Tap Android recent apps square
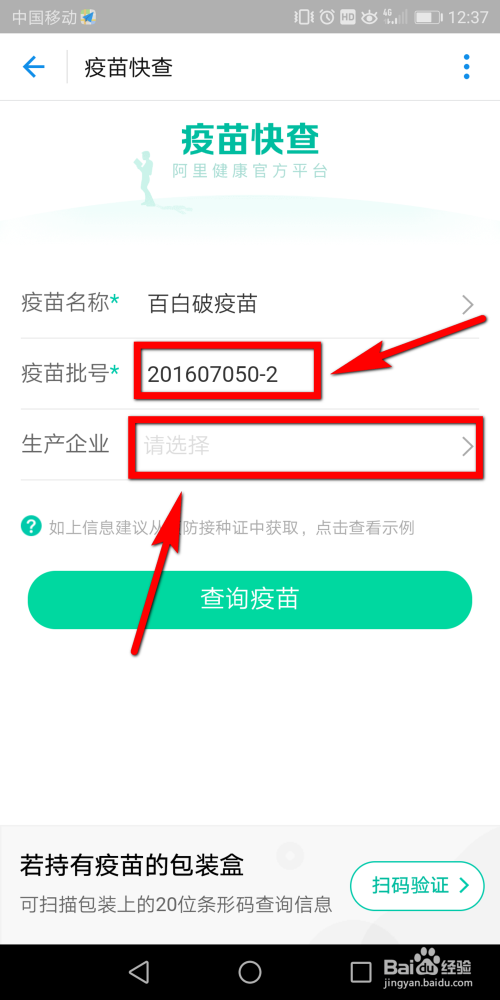500x1000 pixels. click(x=361, y=971)
